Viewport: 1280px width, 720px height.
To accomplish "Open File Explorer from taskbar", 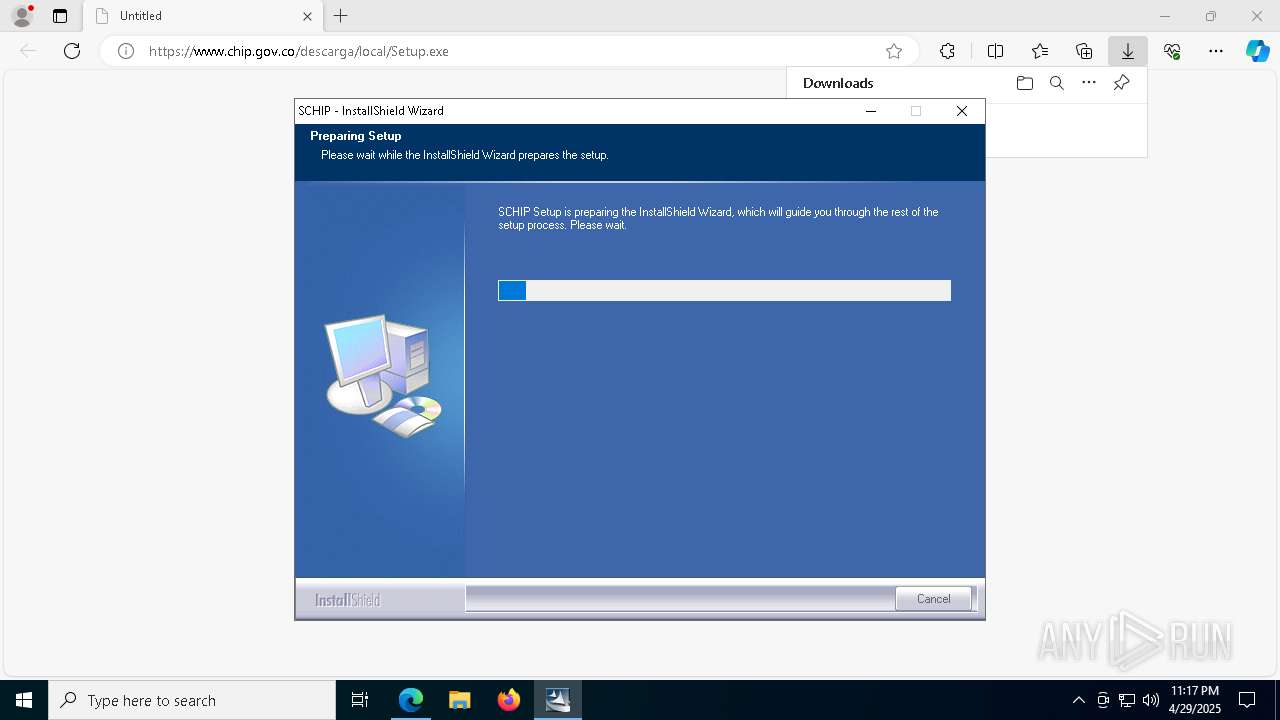I will [x=460, y=700].
